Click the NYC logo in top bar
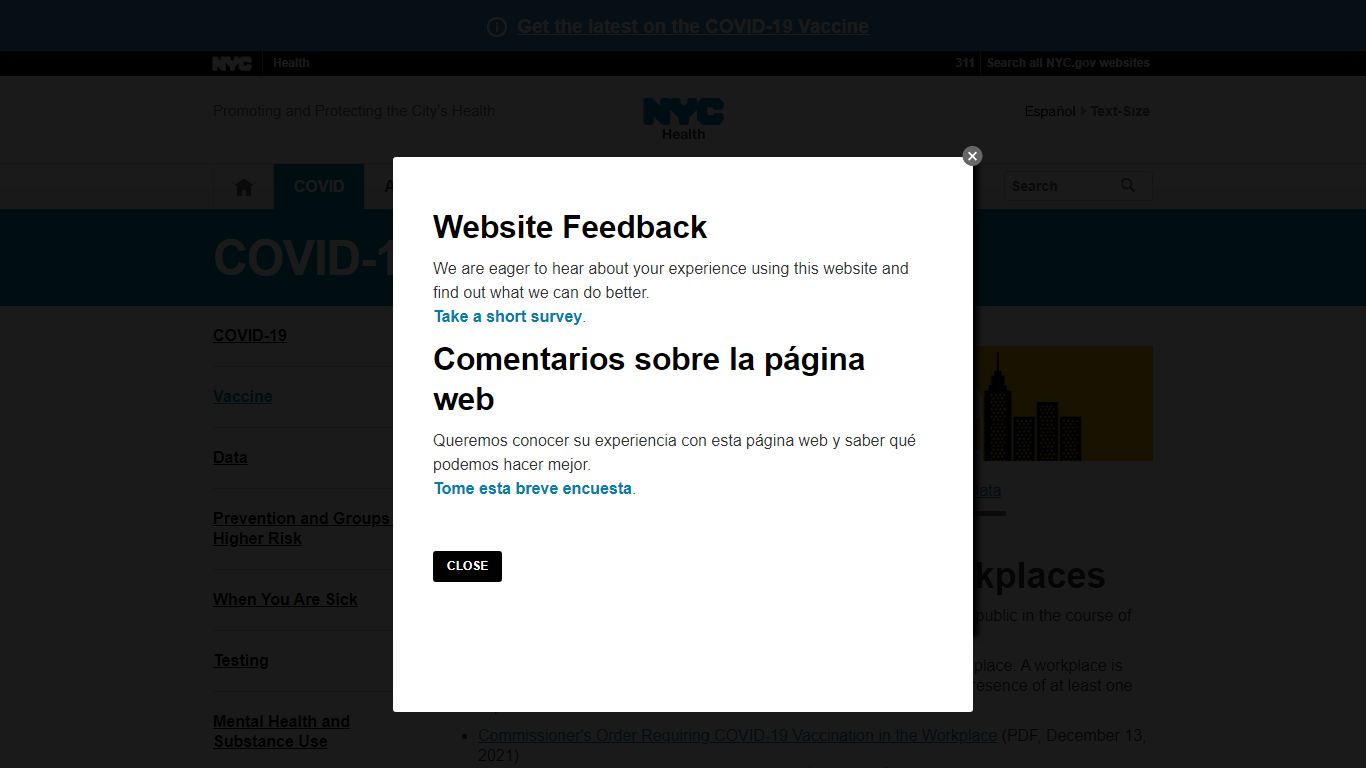 pos(232,63)
